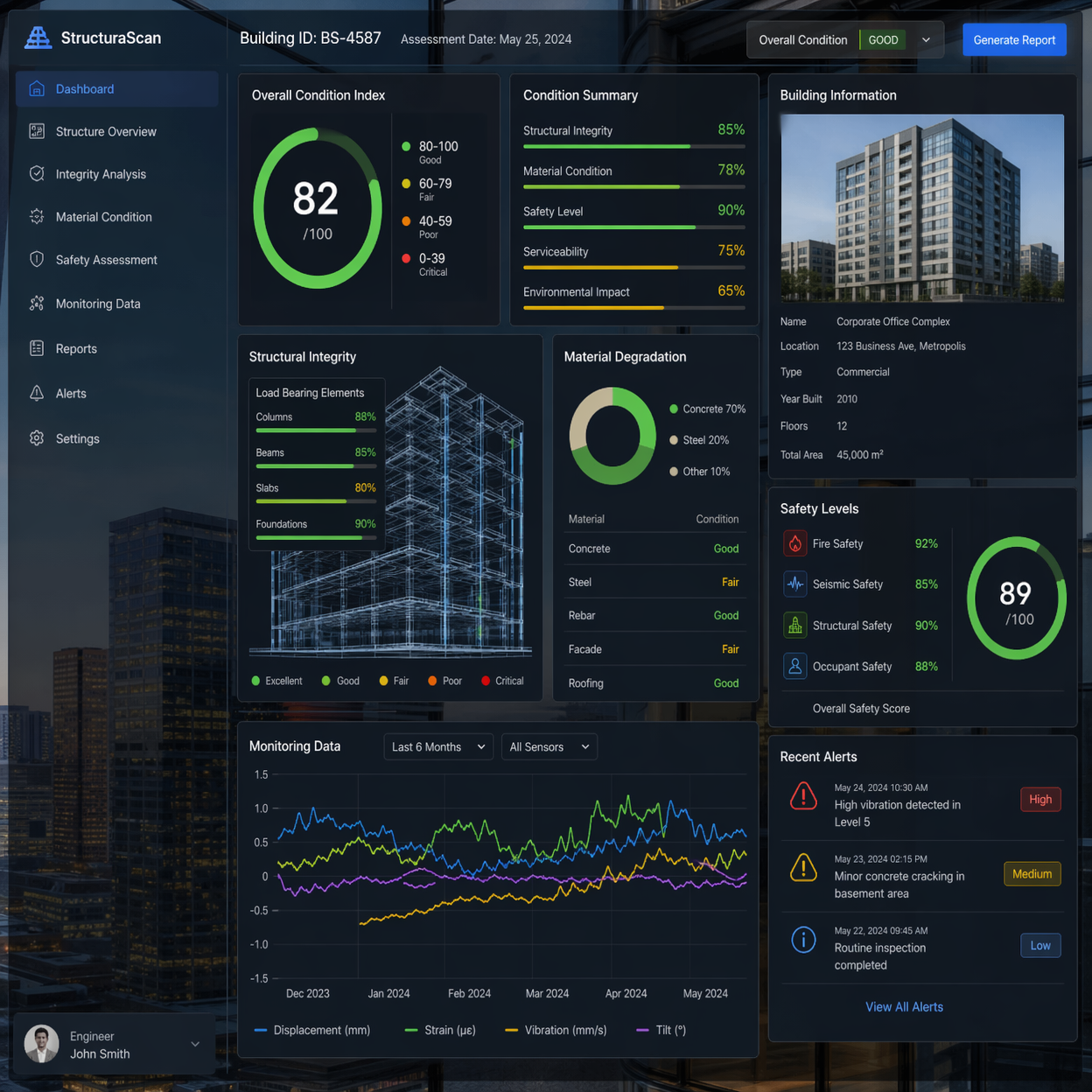Click the Safety Assessment shield icon

point(37,260)
